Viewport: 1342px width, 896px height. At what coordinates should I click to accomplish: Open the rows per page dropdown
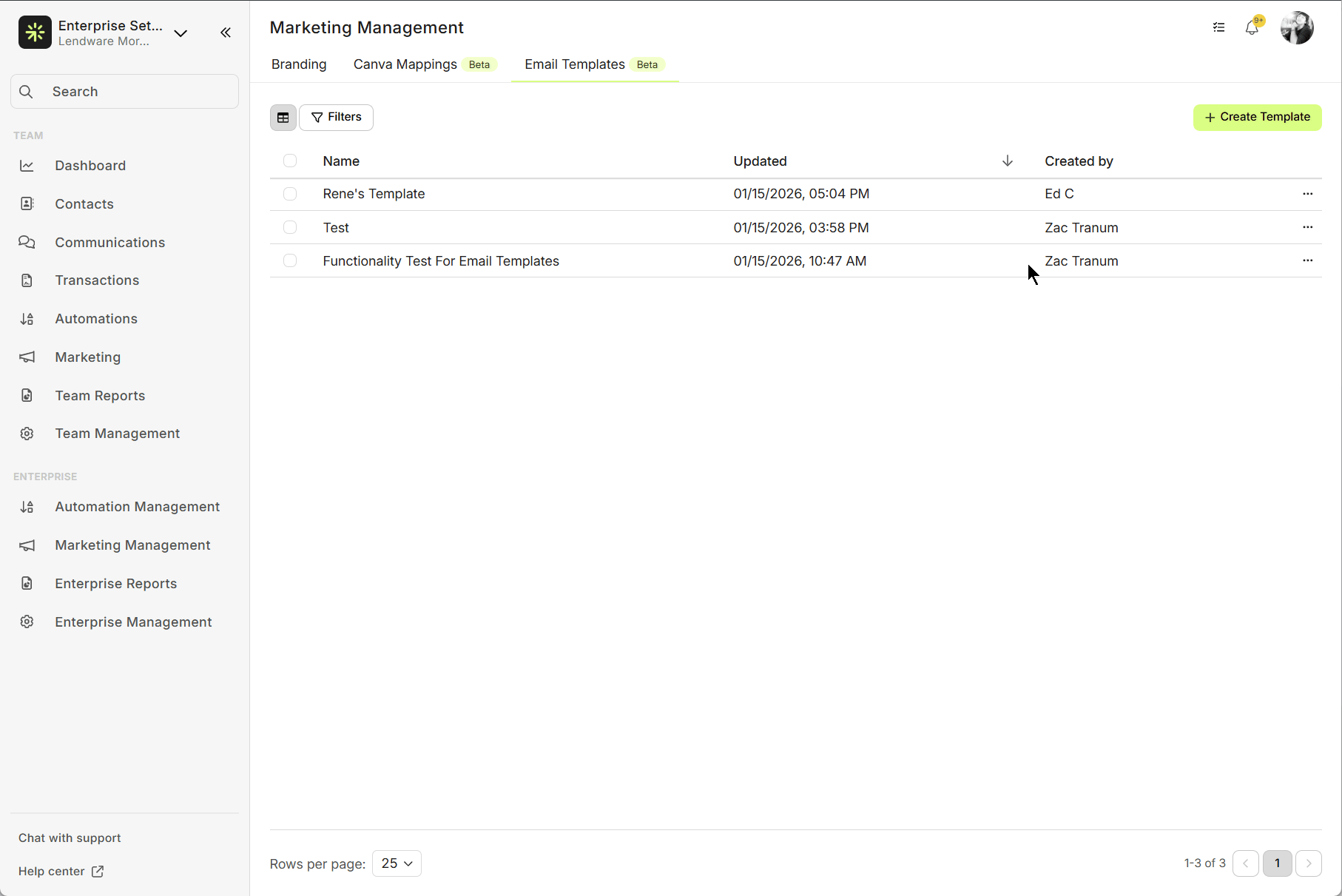tap(397, 863)
